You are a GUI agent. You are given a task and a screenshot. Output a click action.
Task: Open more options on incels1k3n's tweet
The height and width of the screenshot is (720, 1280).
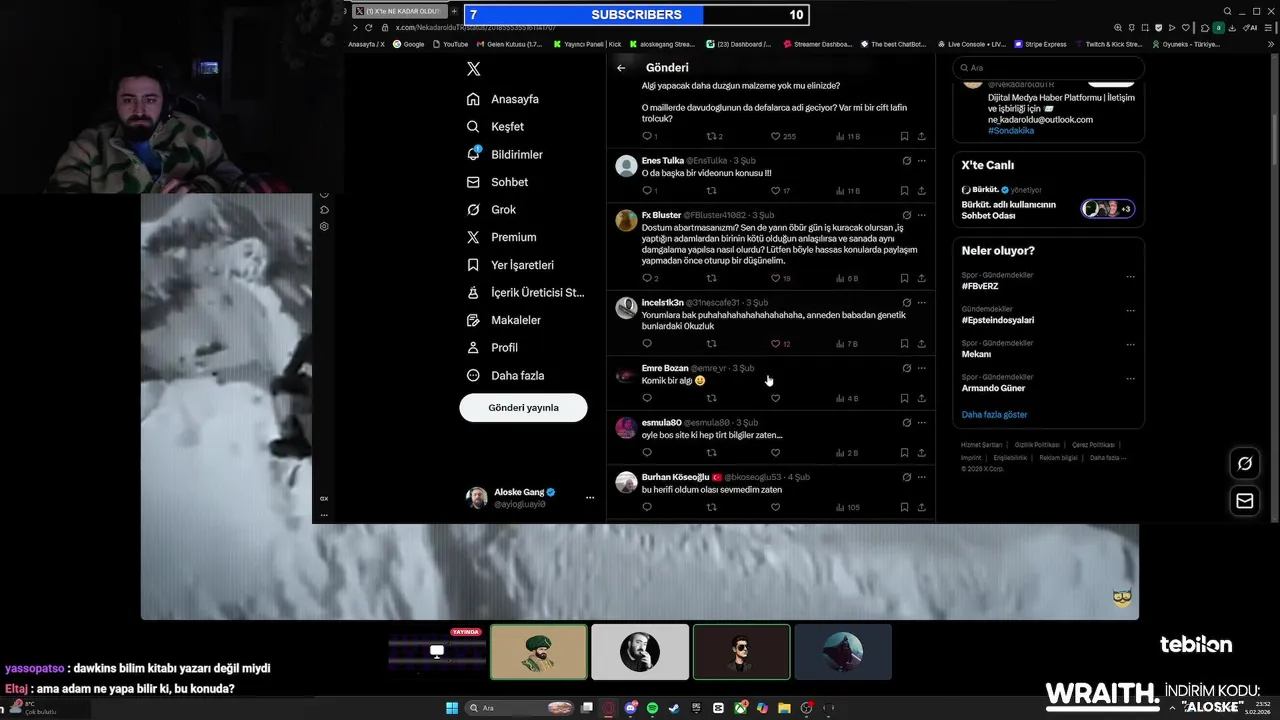tap(921, 302)
